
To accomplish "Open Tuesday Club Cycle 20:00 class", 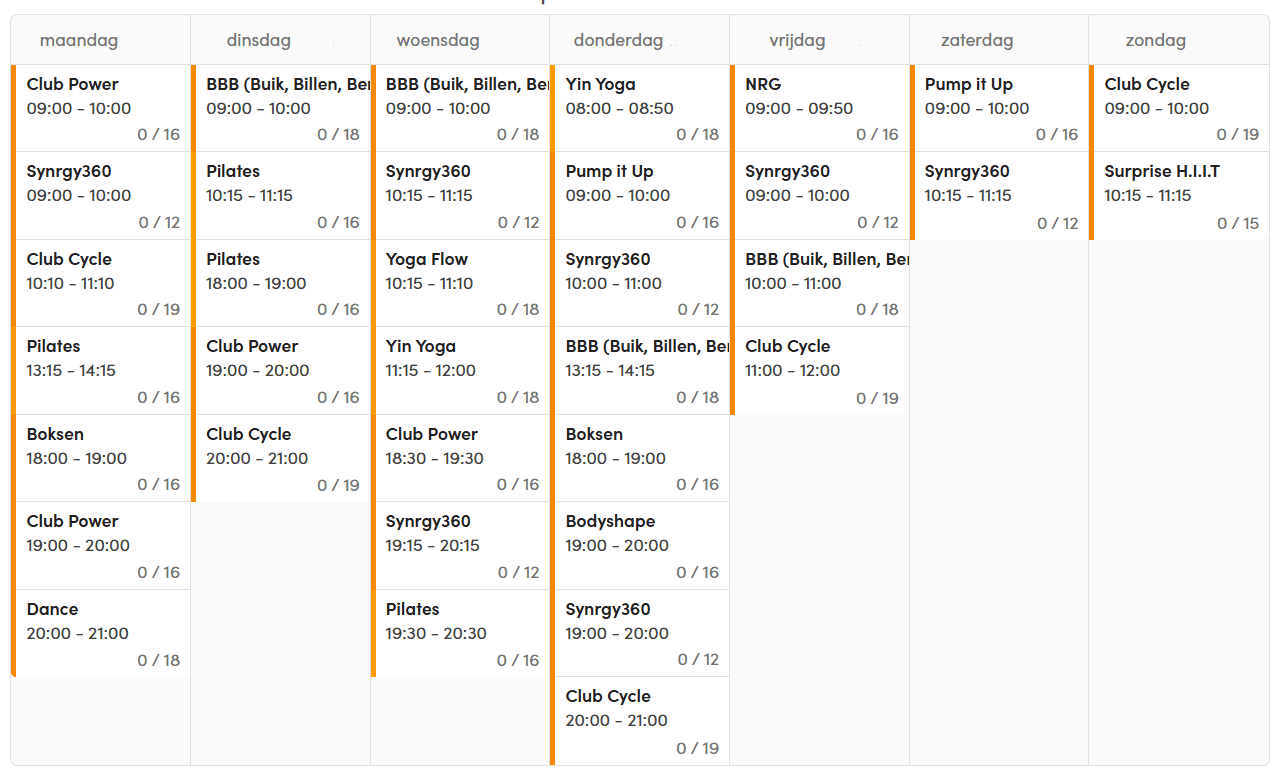I will pyautogui.click(x=282, y=458).
